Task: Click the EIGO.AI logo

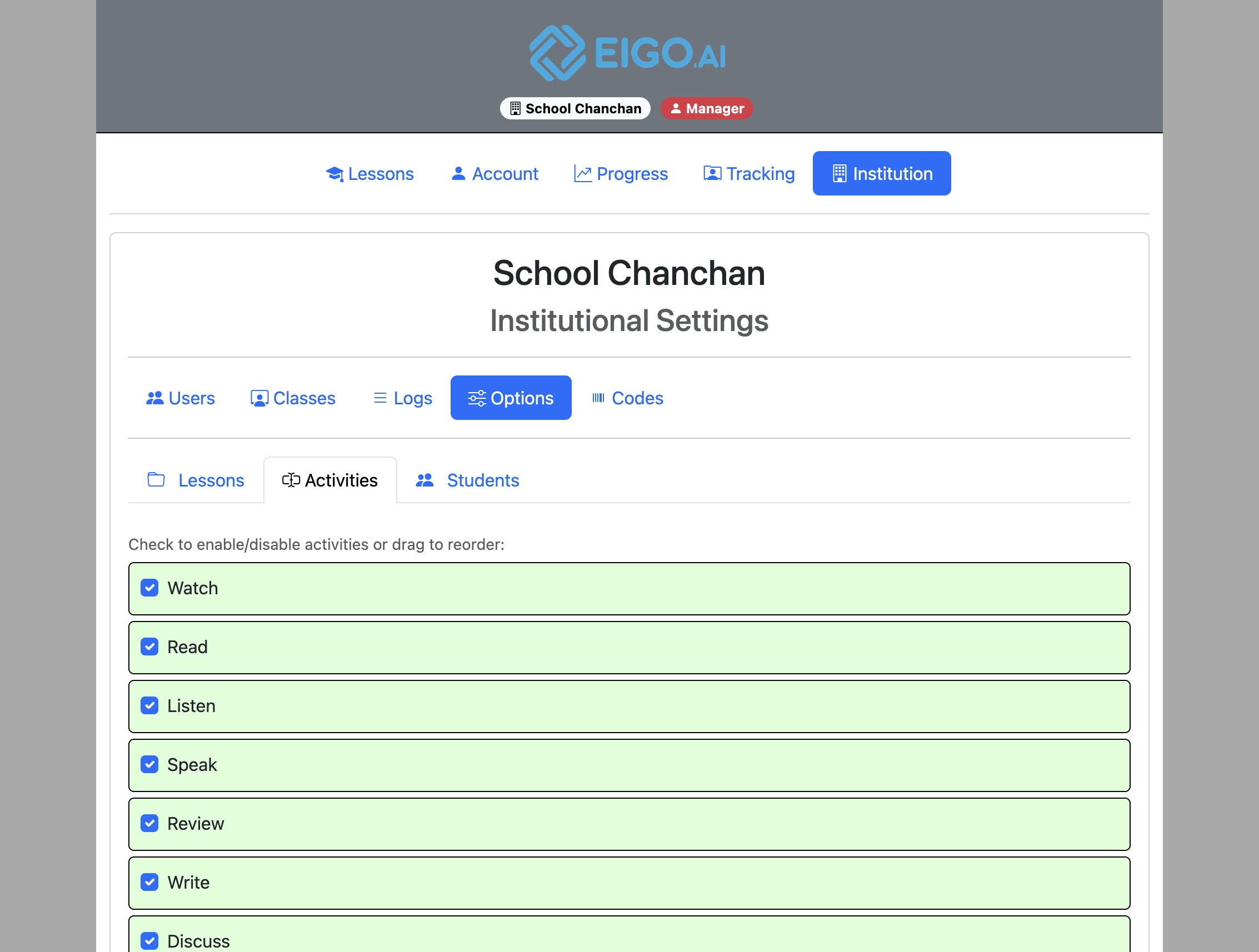Action: click(628, 53)
